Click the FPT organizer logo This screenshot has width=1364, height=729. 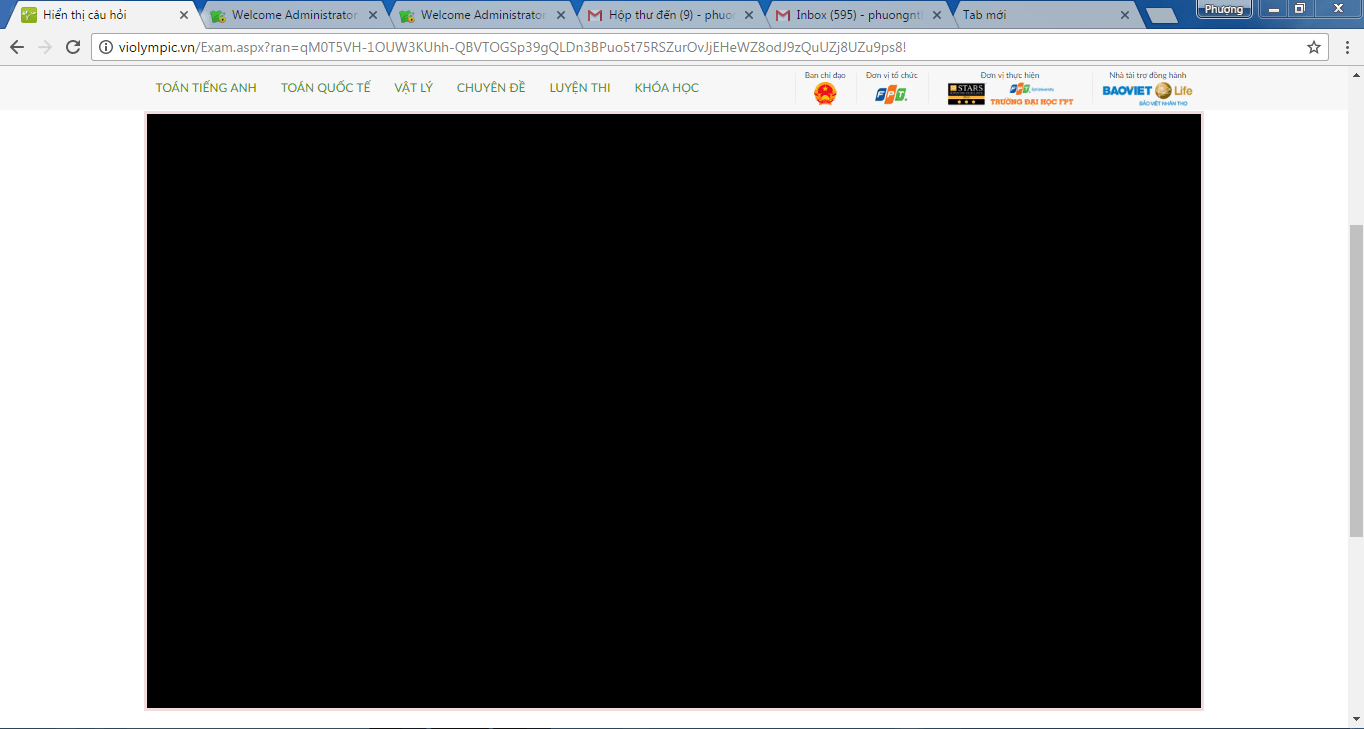click(891, 94)
